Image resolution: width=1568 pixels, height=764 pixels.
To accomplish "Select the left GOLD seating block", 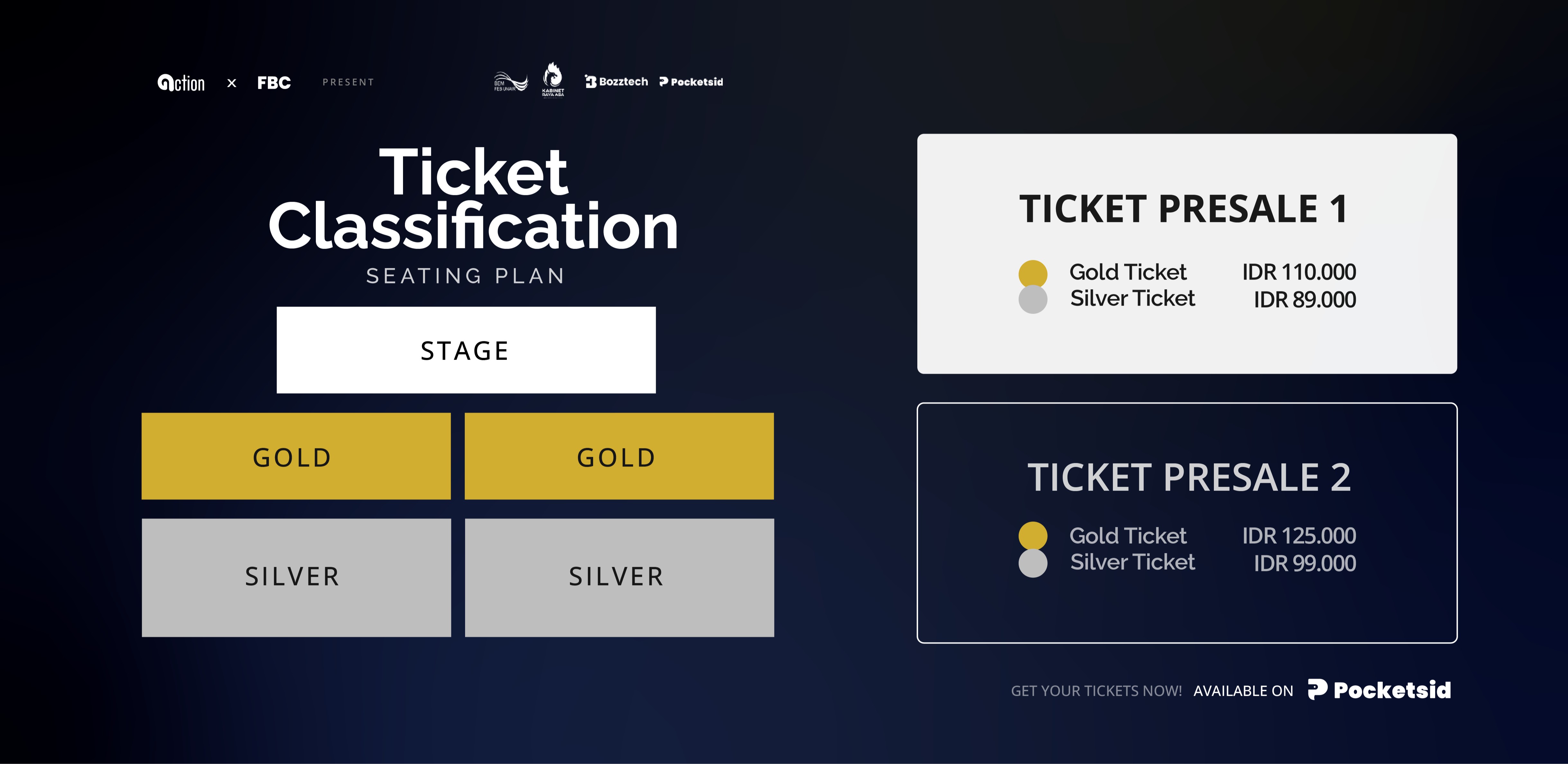I will tap(296, 456).
